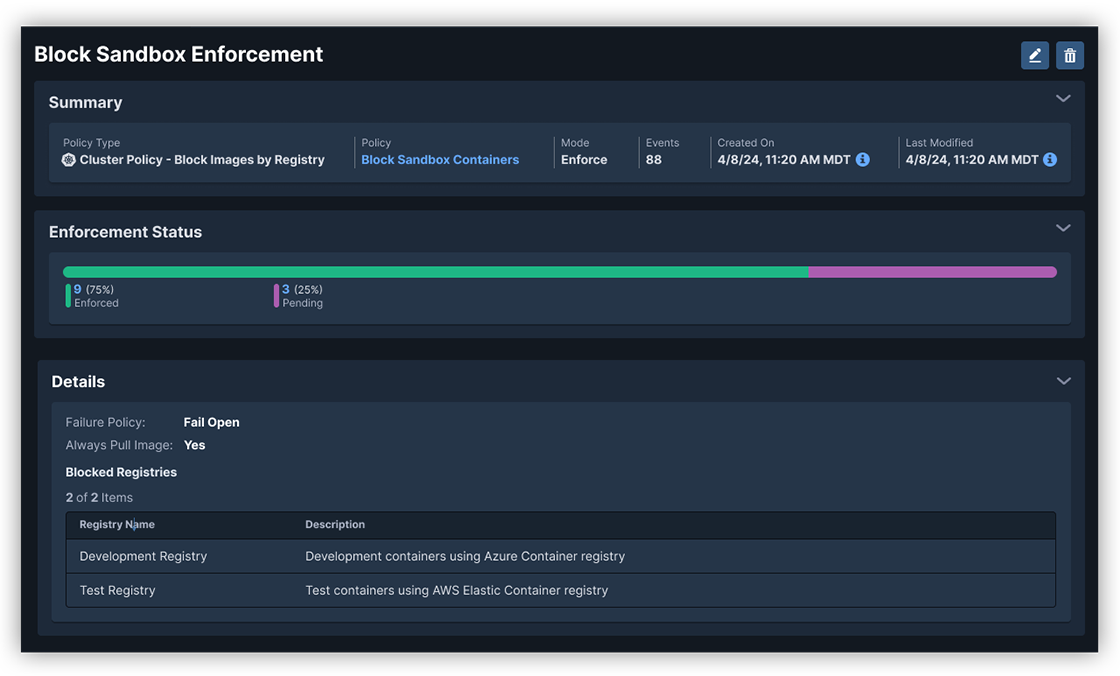Click the Last Modified info icon

[x=1049, y=159]
